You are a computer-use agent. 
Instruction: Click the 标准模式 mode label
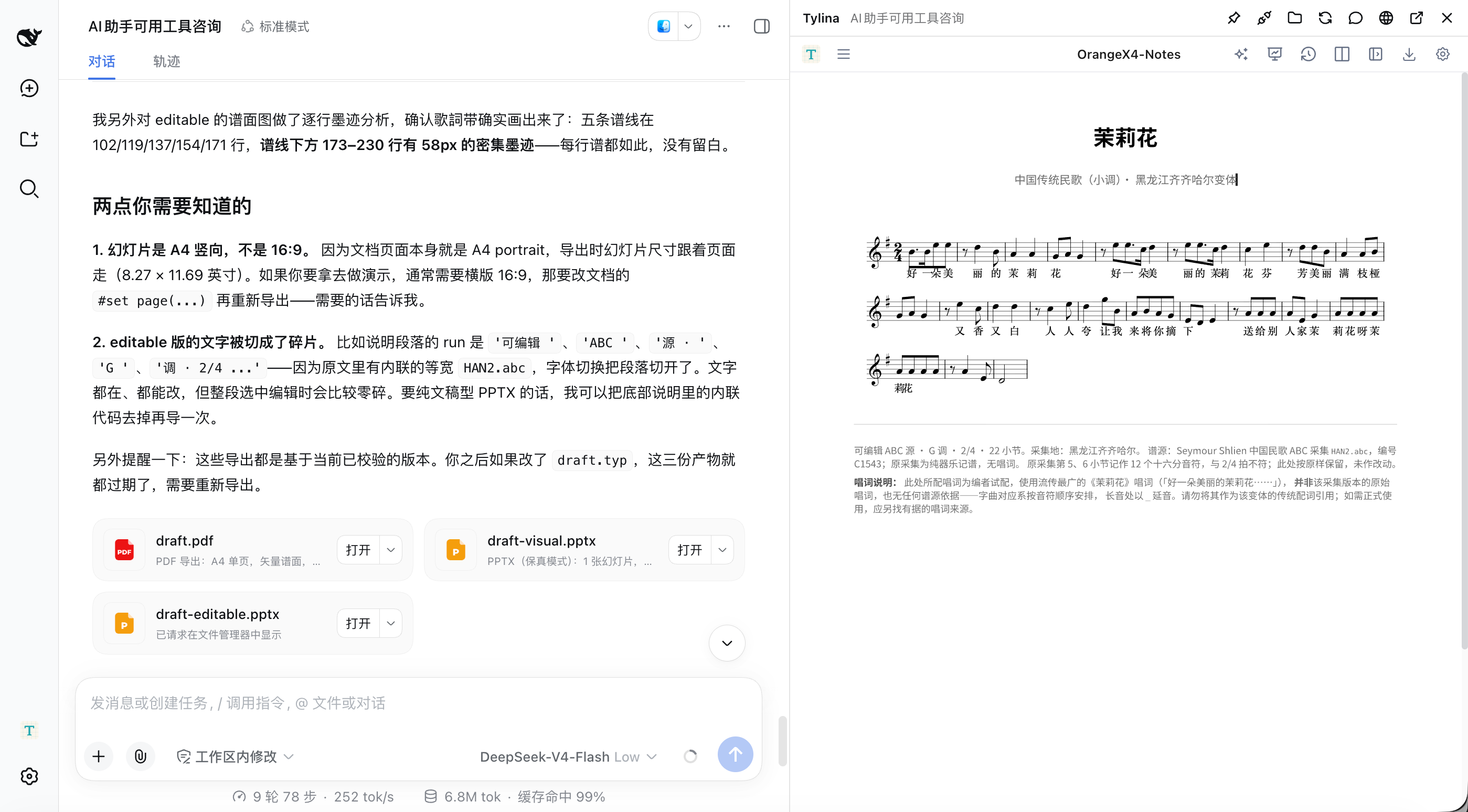tap(276, 27)
